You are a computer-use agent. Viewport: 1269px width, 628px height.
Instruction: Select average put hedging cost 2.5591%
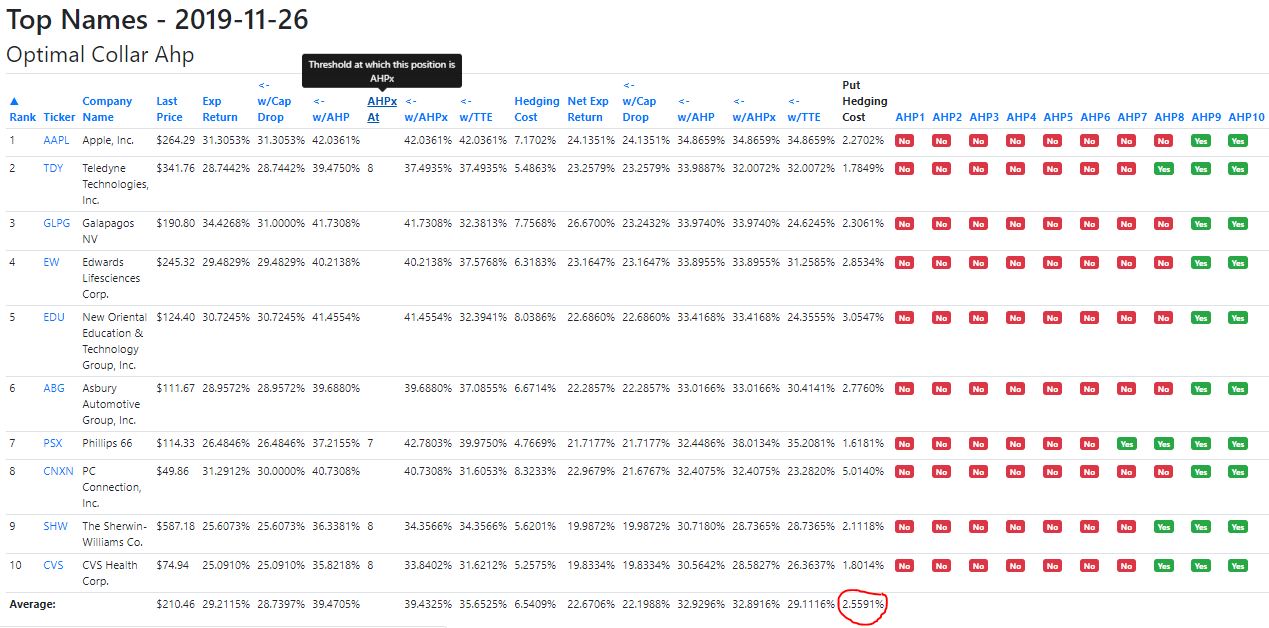[864, 604]
